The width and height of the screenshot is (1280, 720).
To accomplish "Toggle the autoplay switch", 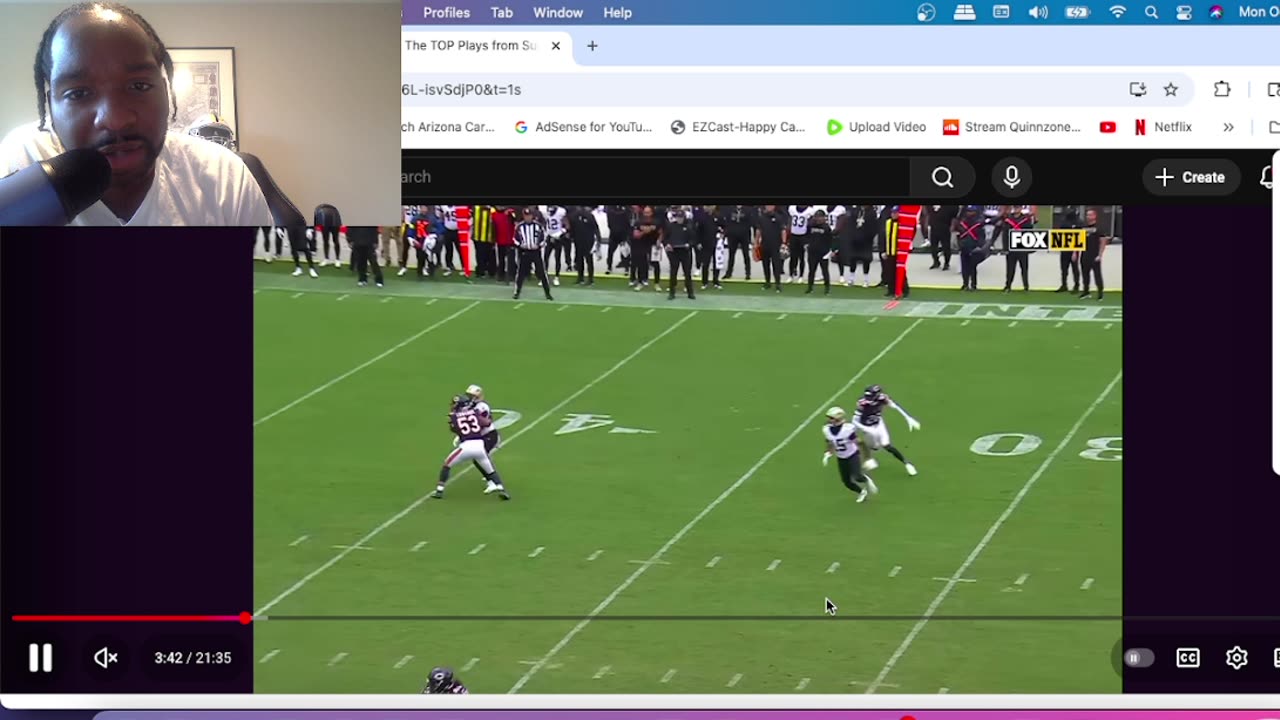I will (1138, 657).
